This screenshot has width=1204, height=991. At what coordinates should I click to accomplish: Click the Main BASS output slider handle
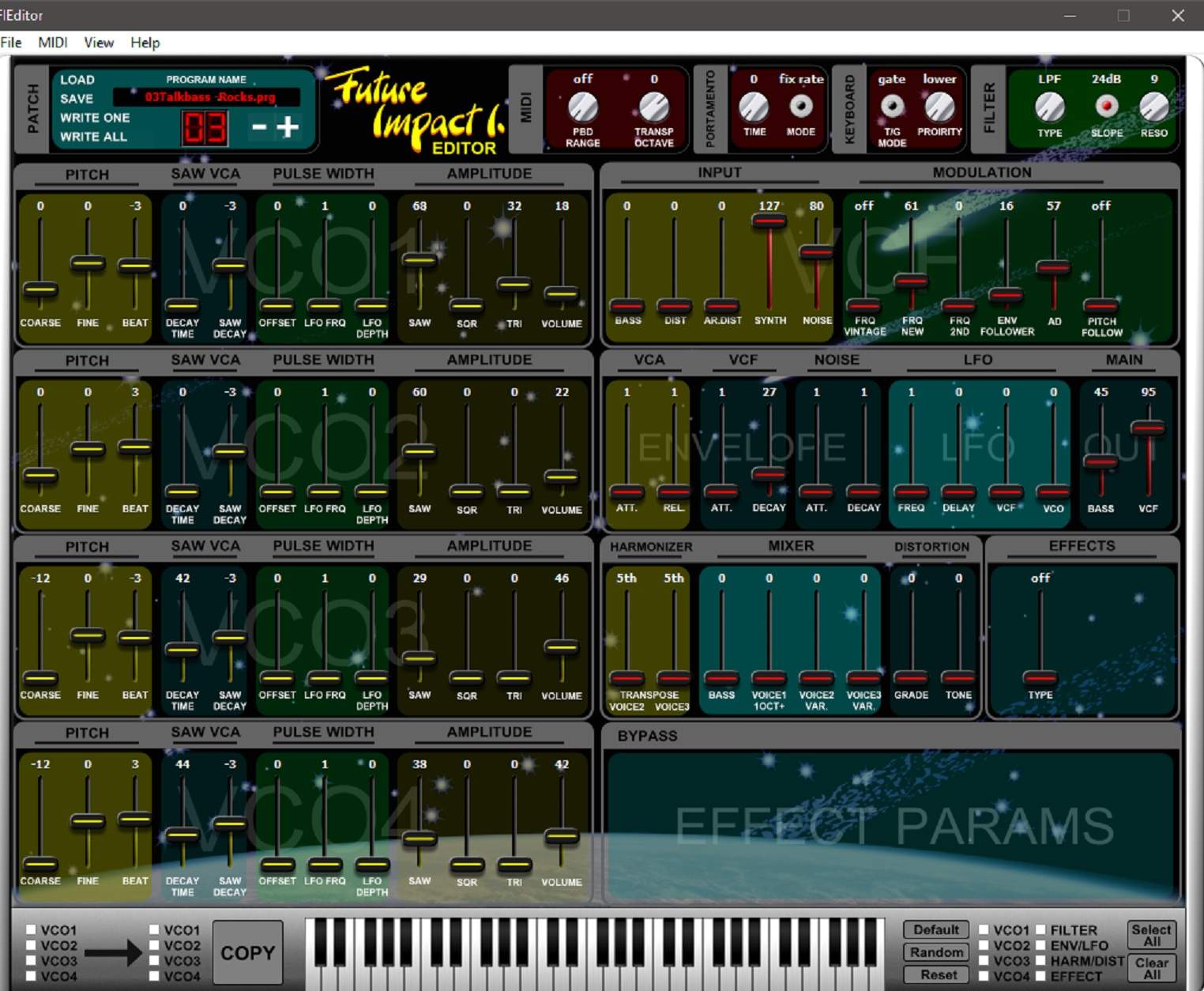(1101, 462)
